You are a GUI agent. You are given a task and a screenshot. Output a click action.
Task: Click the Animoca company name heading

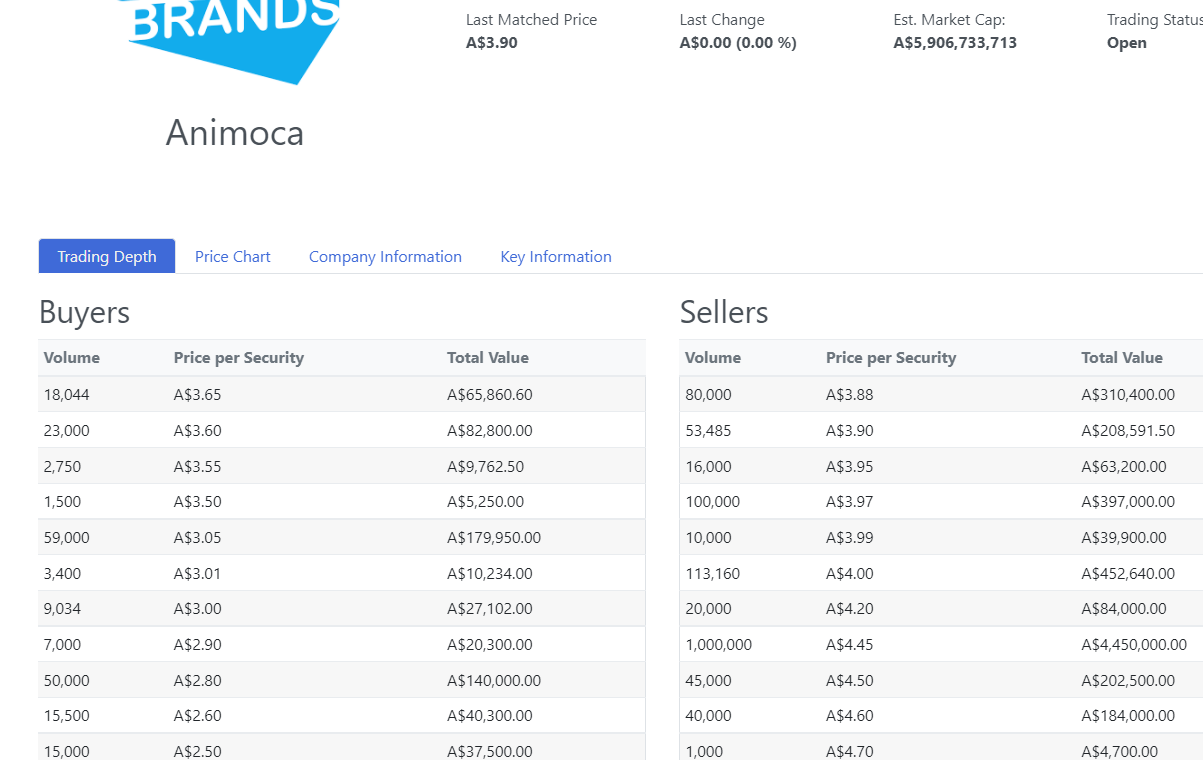235,133
